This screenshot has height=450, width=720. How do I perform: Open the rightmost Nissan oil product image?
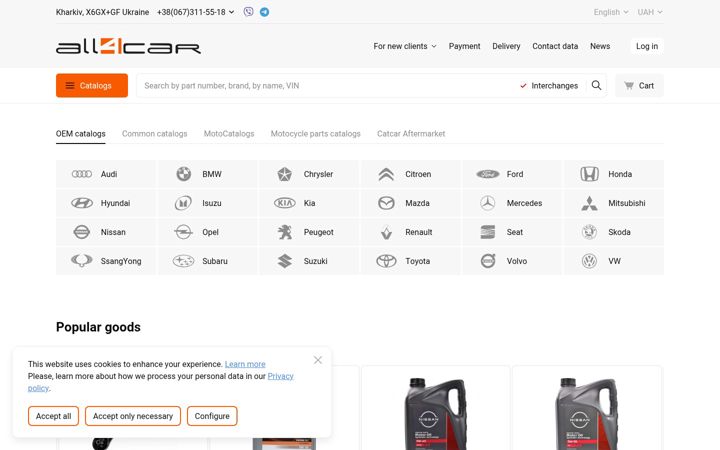(587, 412)
